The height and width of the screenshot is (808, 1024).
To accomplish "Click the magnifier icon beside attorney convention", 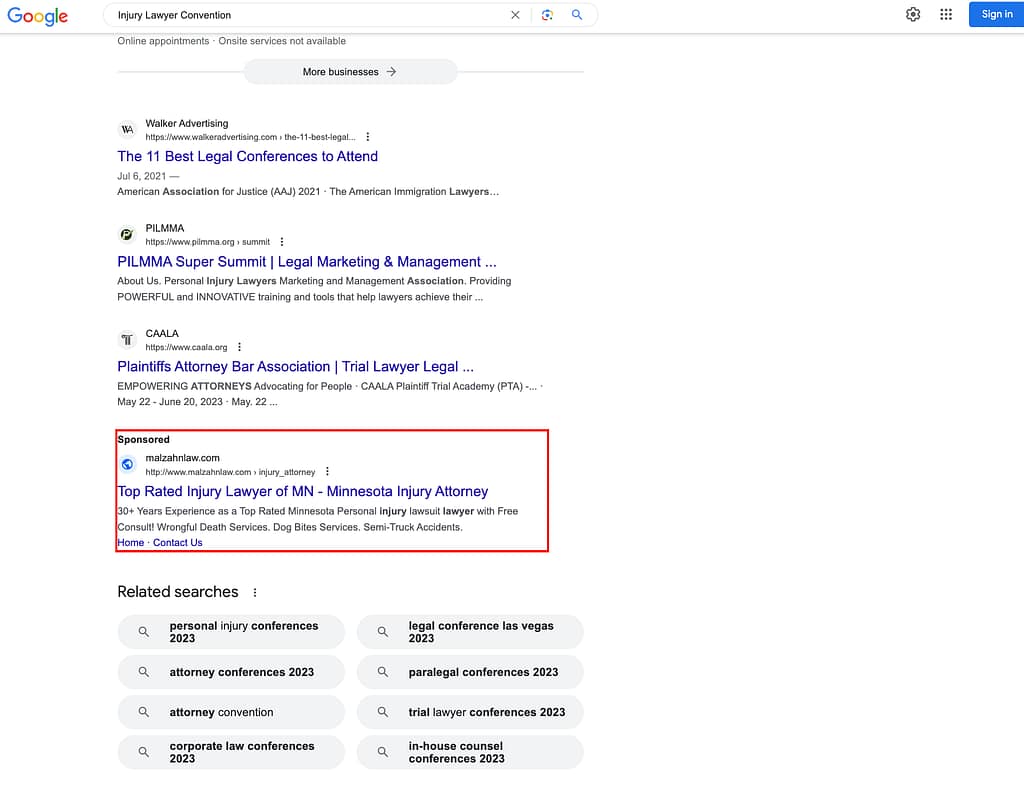I will click(144, 712).
